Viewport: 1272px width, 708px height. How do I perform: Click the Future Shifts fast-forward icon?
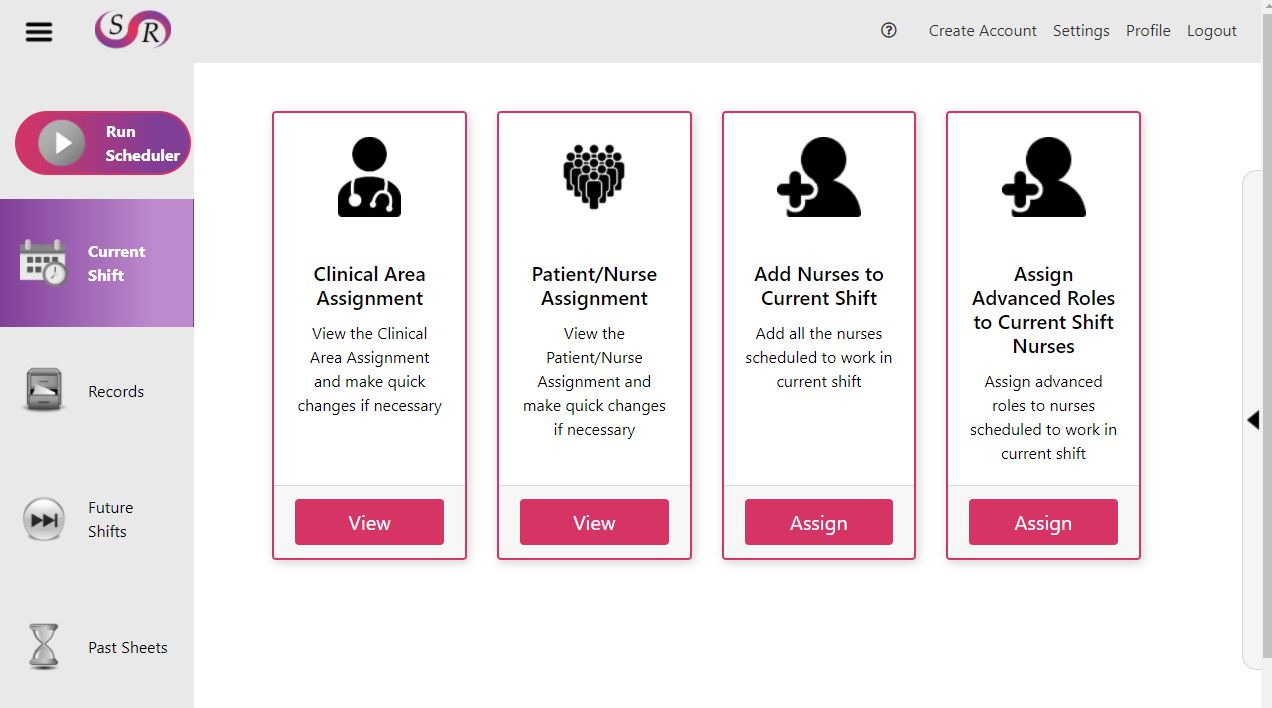coord(44,519)
